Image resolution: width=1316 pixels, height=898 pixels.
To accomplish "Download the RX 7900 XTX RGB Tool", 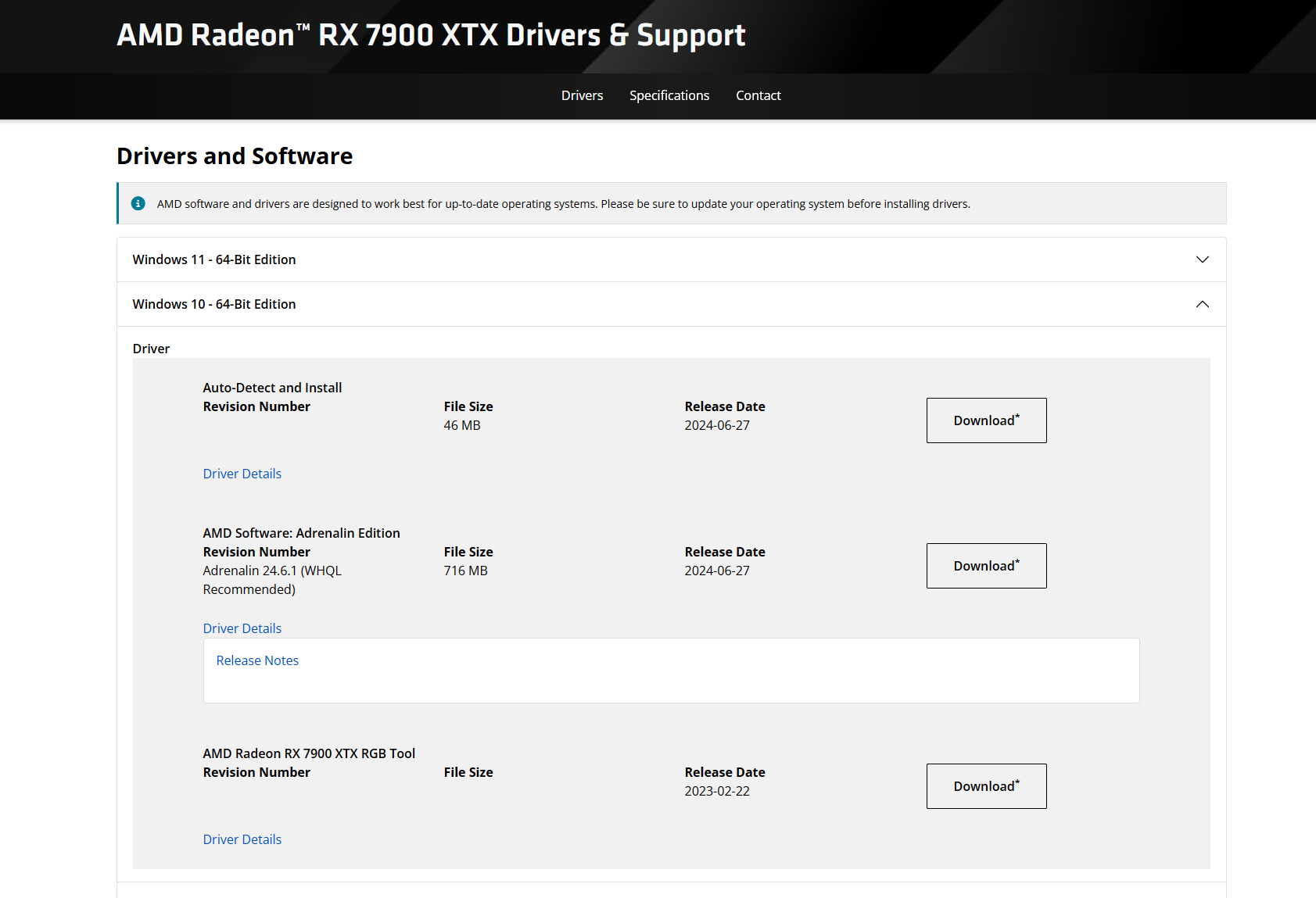I will (987, 786).
